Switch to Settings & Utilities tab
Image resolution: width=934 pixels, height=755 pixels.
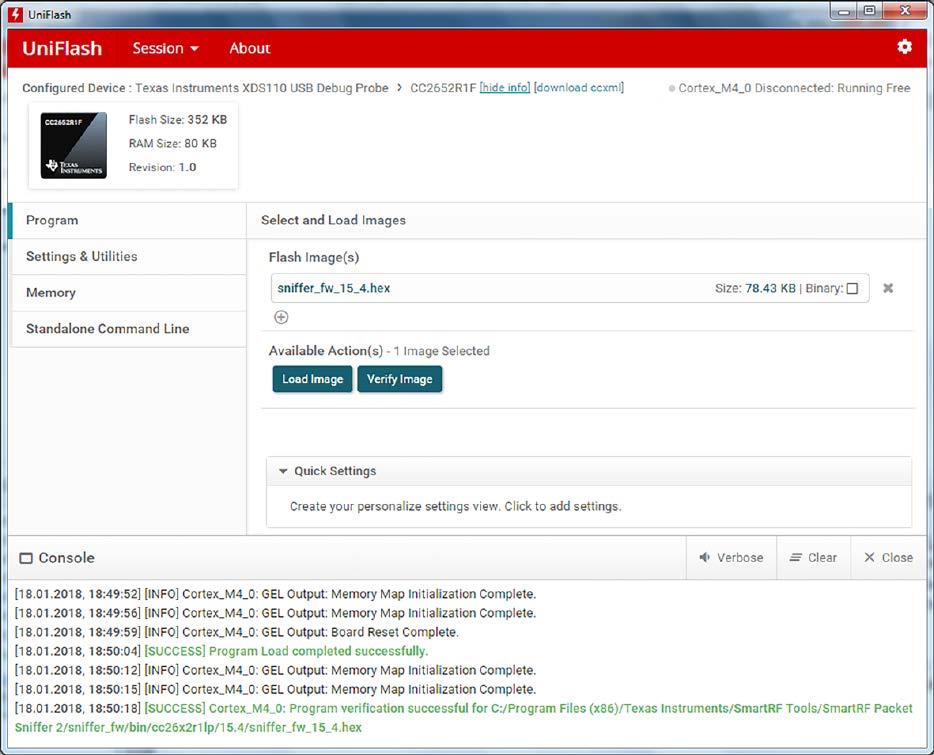129,257
